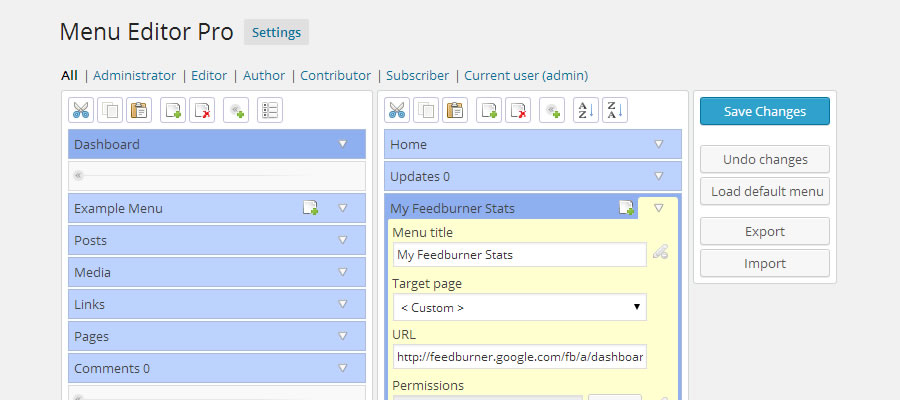Screen dimensions: 900x400
Task: Click Paste icon in left menu toolbar
Action: tap(139, 110)
